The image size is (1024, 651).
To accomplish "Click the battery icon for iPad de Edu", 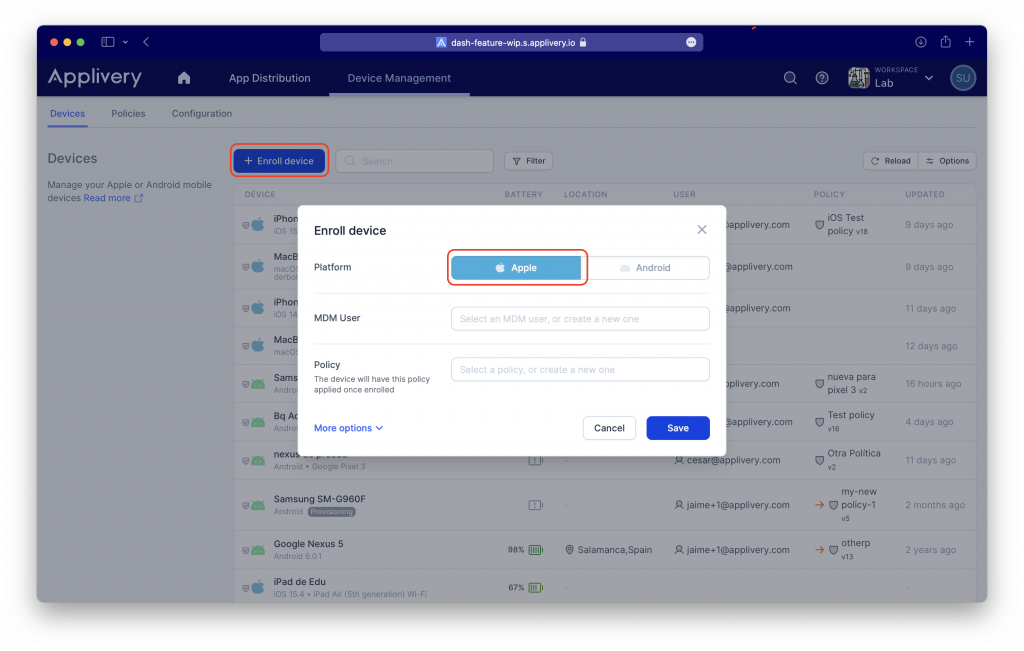I will coord(536,588).
